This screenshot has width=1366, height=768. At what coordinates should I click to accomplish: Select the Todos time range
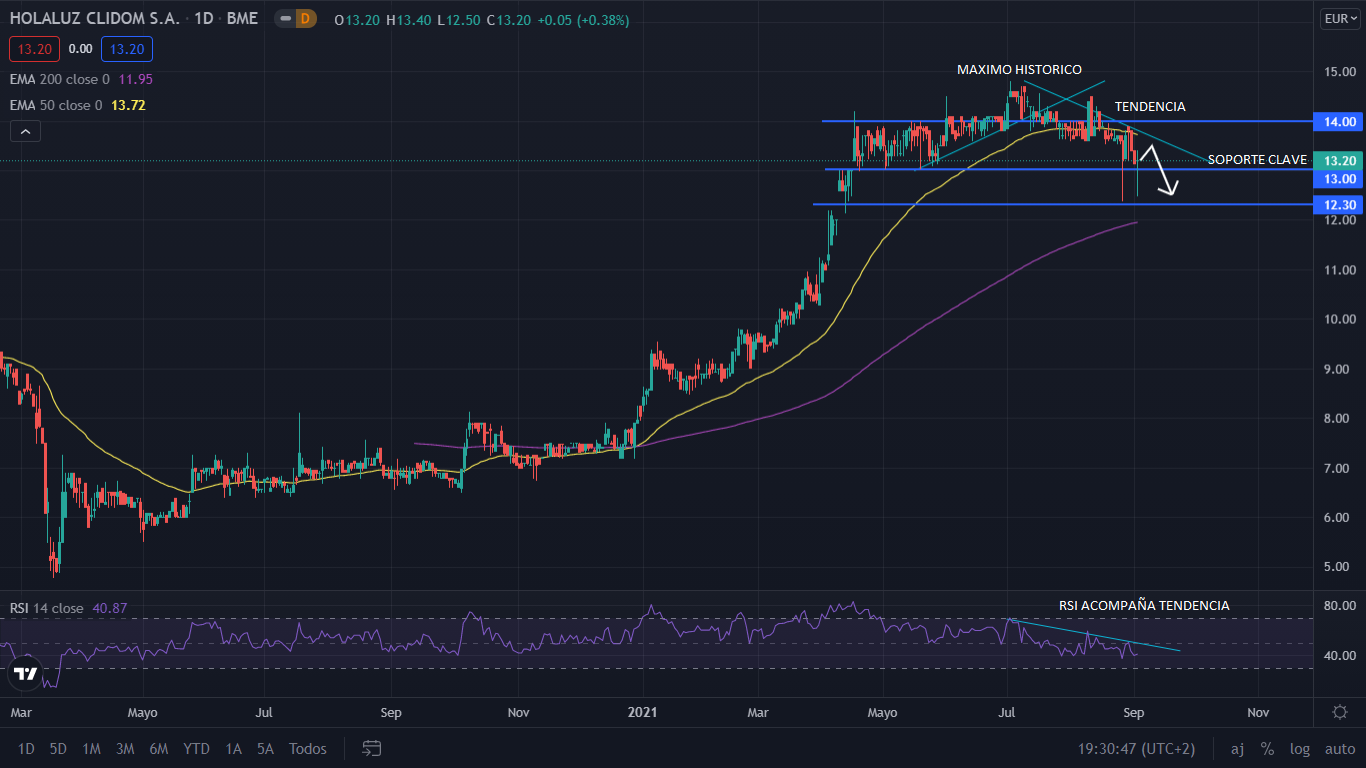(x=307, y=748)
